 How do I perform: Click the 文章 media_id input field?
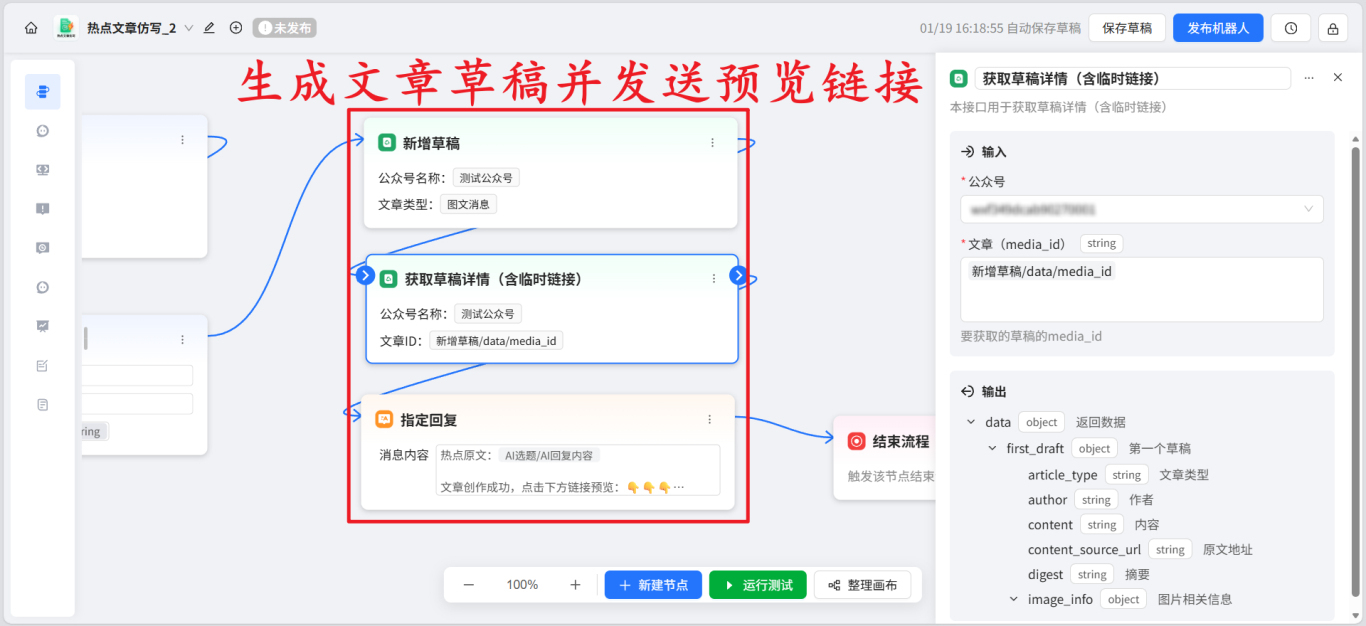(x=1141, y=289)
